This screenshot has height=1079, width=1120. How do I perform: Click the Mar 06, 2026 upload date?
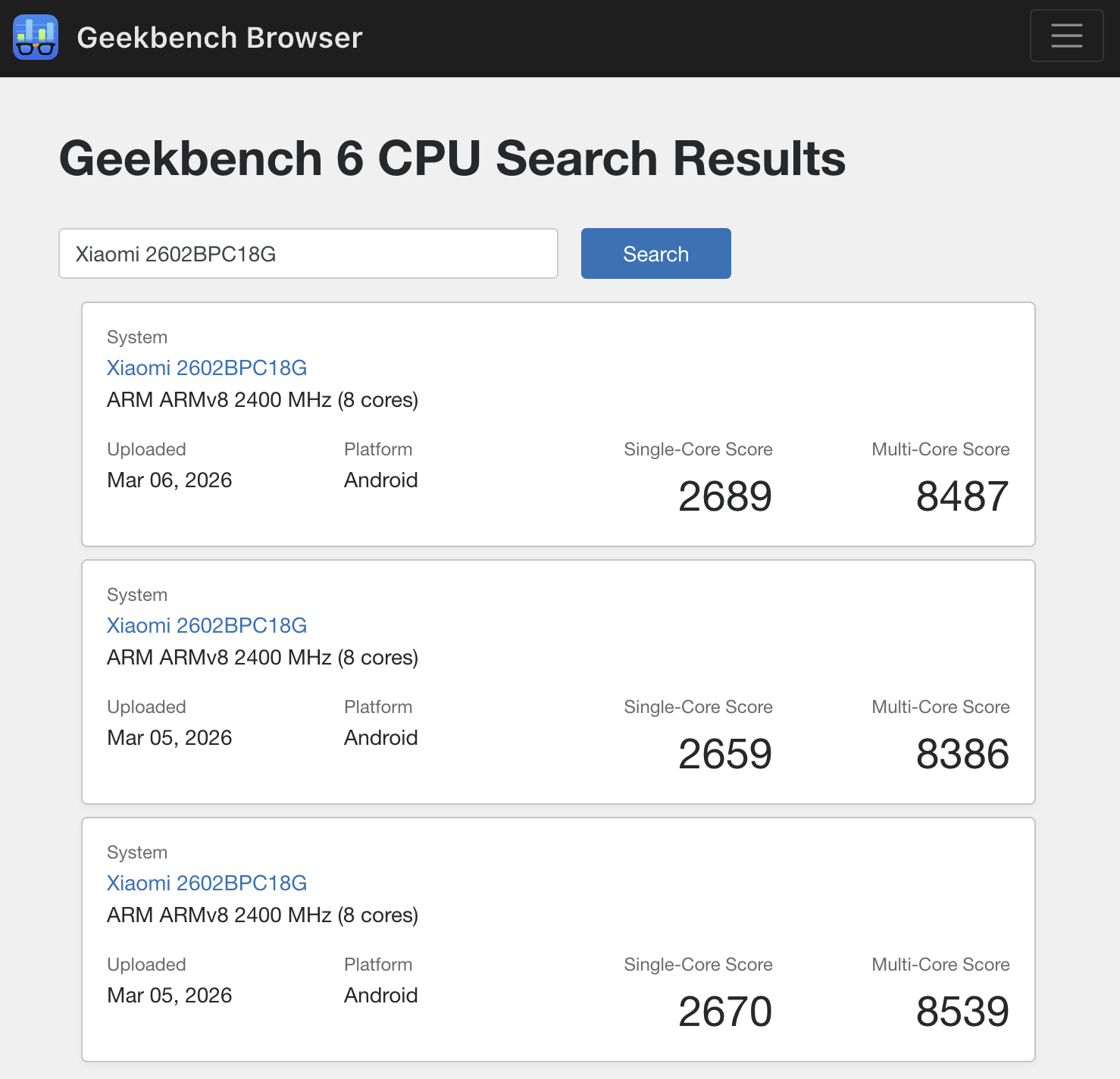(170, 480)
